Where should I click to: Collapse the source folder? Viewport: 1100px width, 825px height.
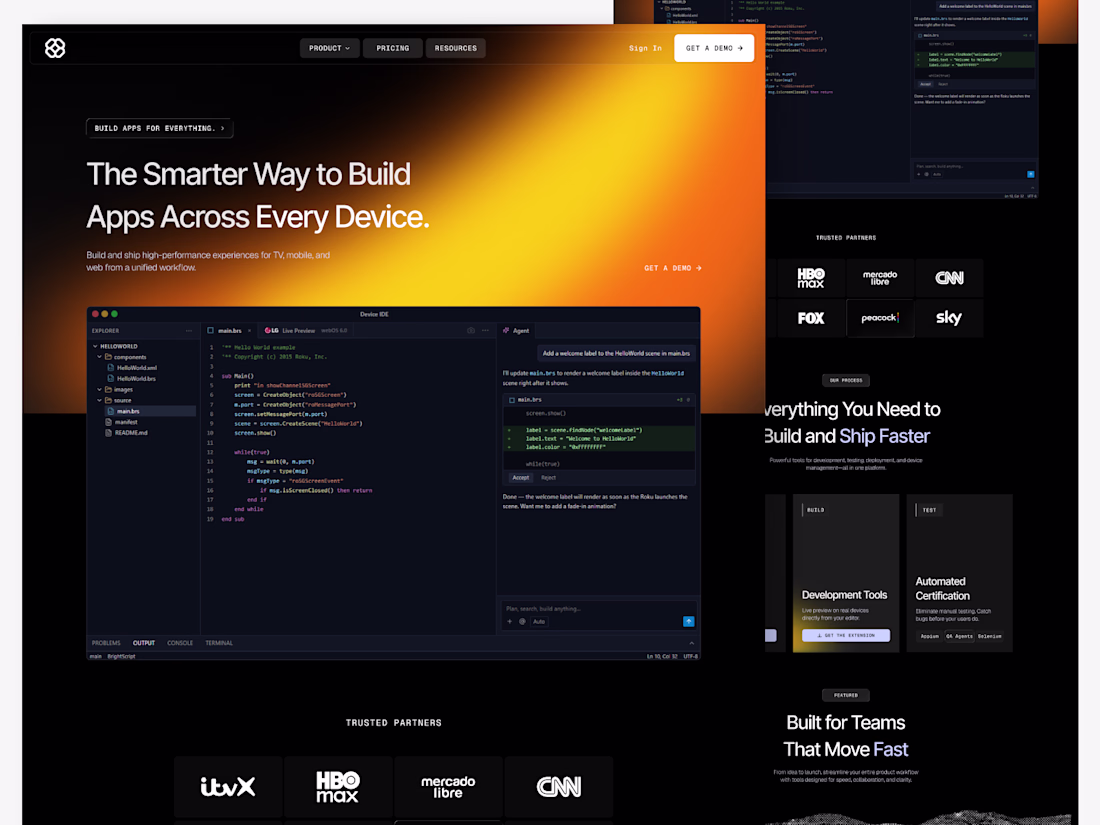pos(100,400)
